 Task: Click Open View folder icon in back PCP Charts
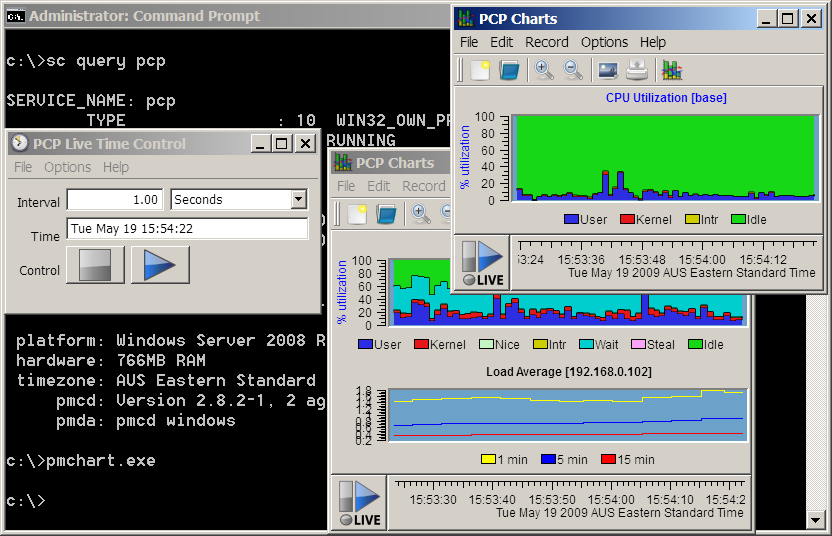coord(386,214)
